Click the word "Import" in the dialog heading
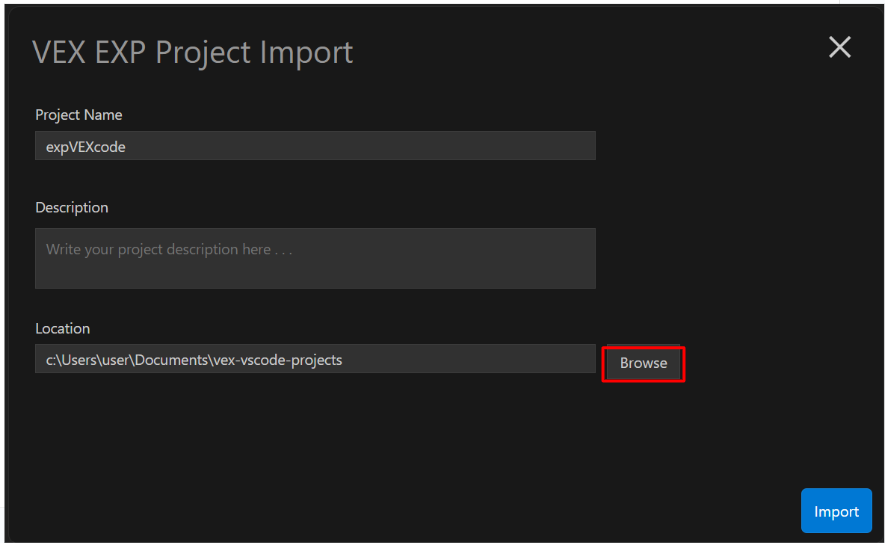The image size is (885, 543). 307,52
